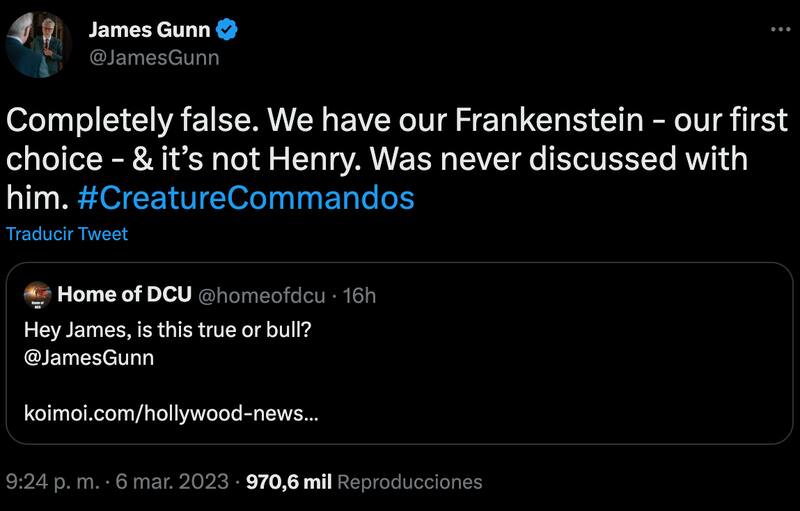Click the @homeofdcu handle
Viewport: 800px width, 511px height.
pos(263,295)
